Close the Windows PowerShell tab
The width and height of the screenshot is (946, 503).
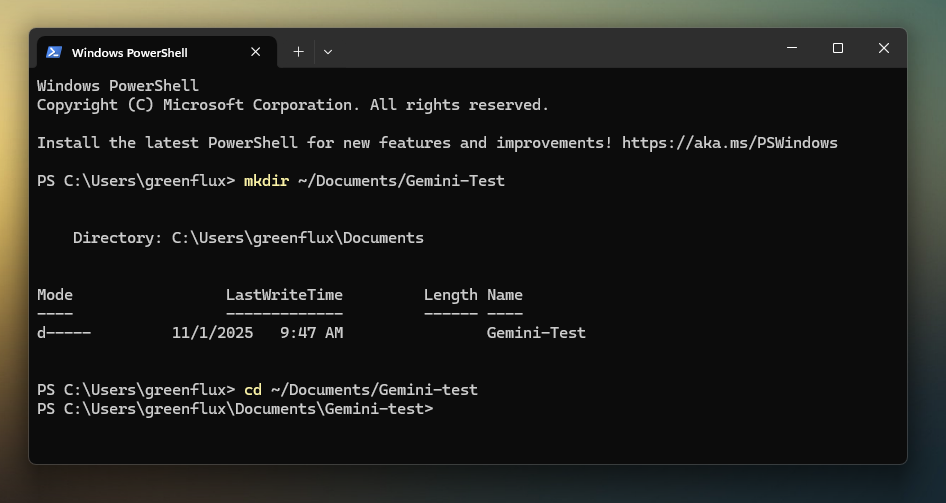coord(256,52)
